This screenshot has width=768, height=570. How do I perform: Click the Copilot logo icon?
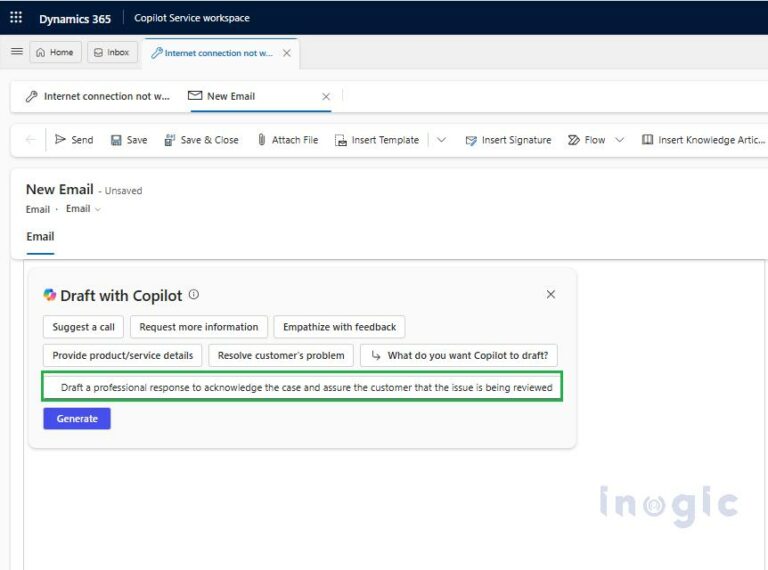pos(49,295)
